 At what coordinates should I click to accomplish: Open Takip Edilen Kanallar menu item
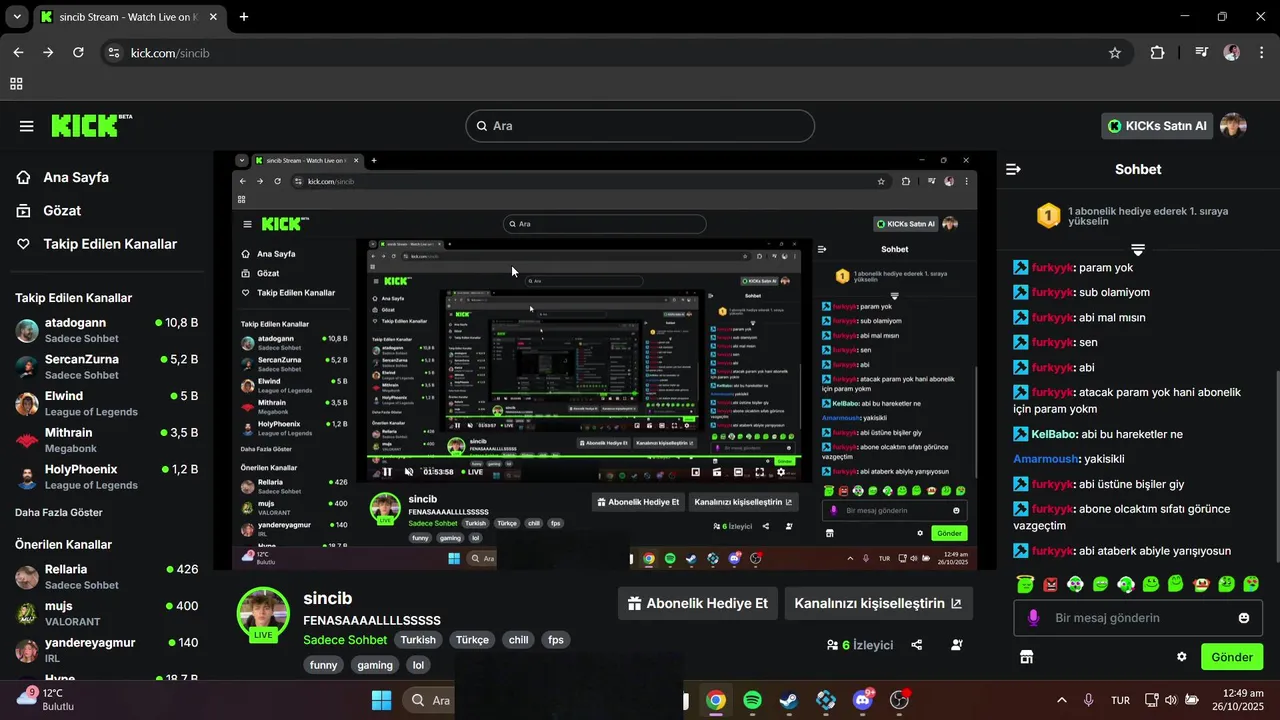(97, 244)
